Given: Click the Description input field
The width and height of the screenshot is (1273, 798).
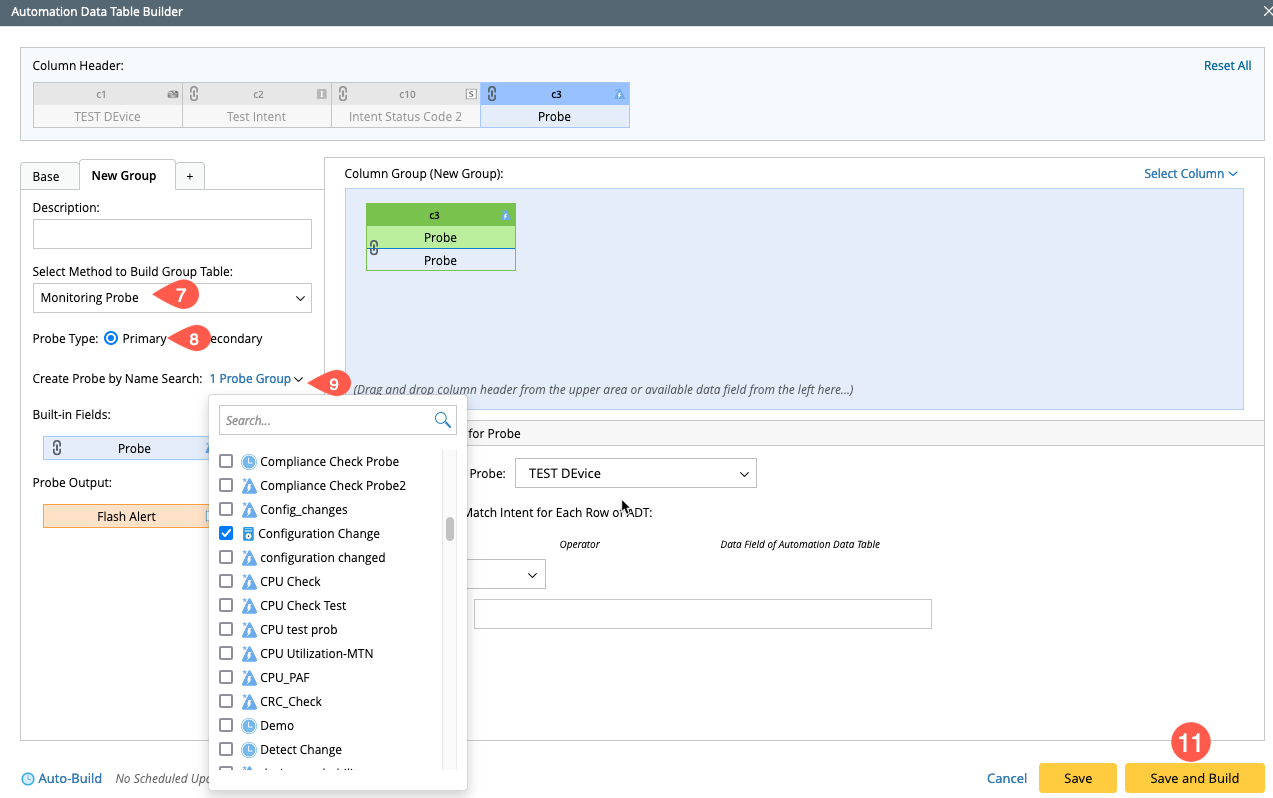Looking at the screenshot, I should (x=172, y=234).
